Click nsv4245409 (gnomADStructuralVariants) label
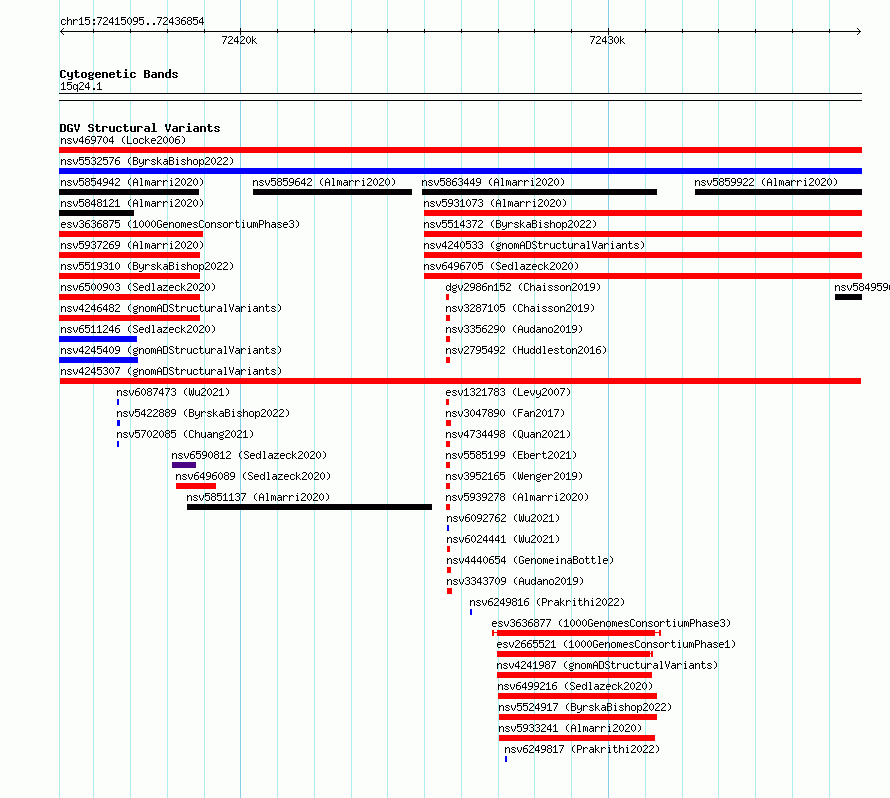 point(171,350)
